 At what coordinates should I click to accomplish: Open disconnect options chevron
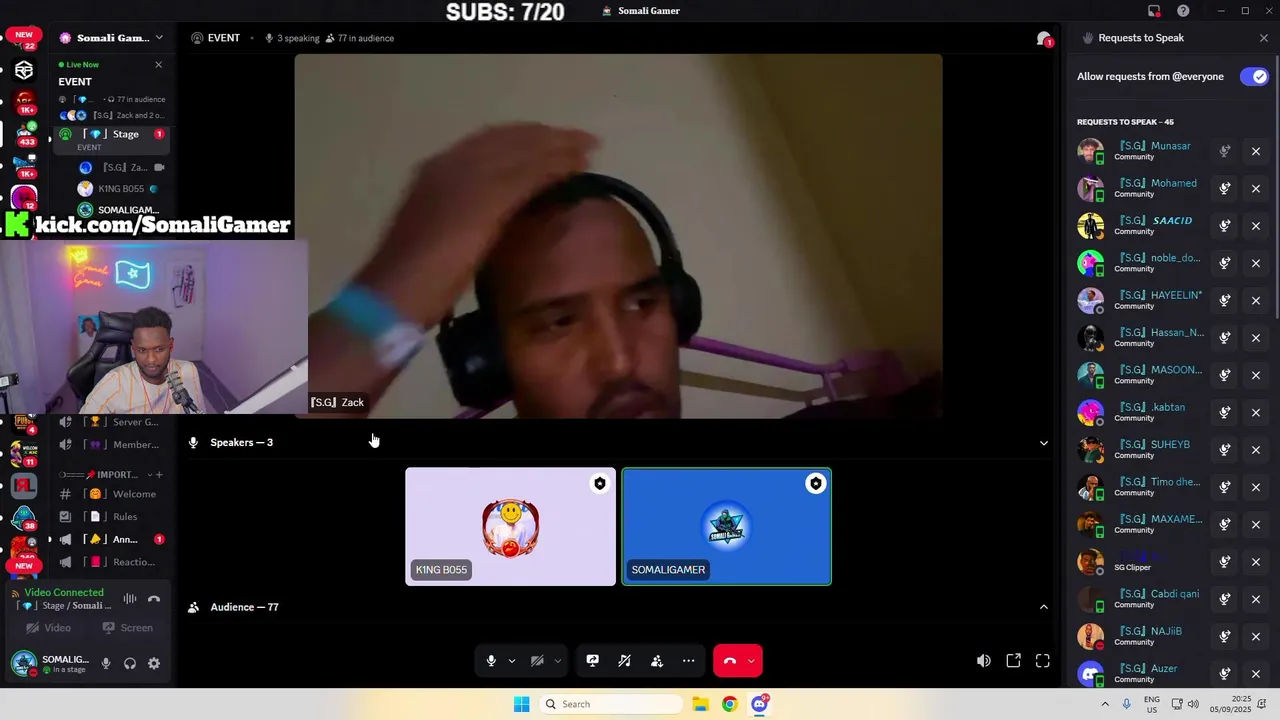pos(751,661)
